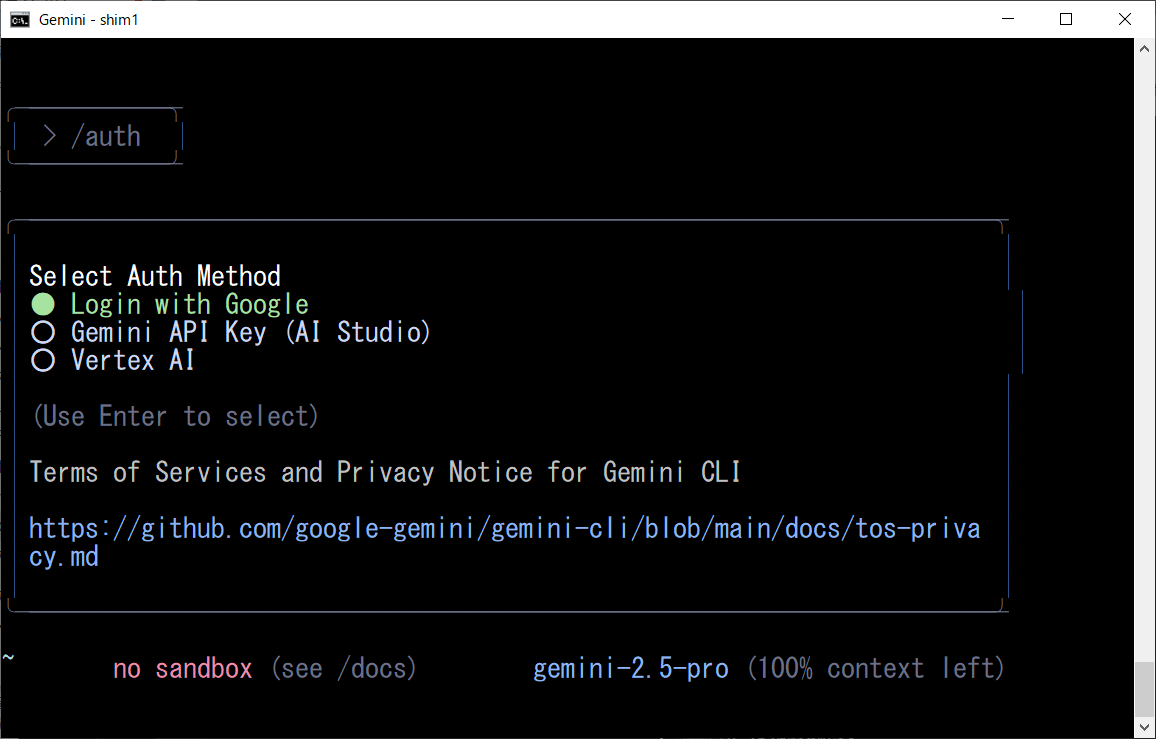Image resolution: width=1156 pixels, height=739 pixels.
Task: Click the /auth command prompt box
Action: point(95,136)
